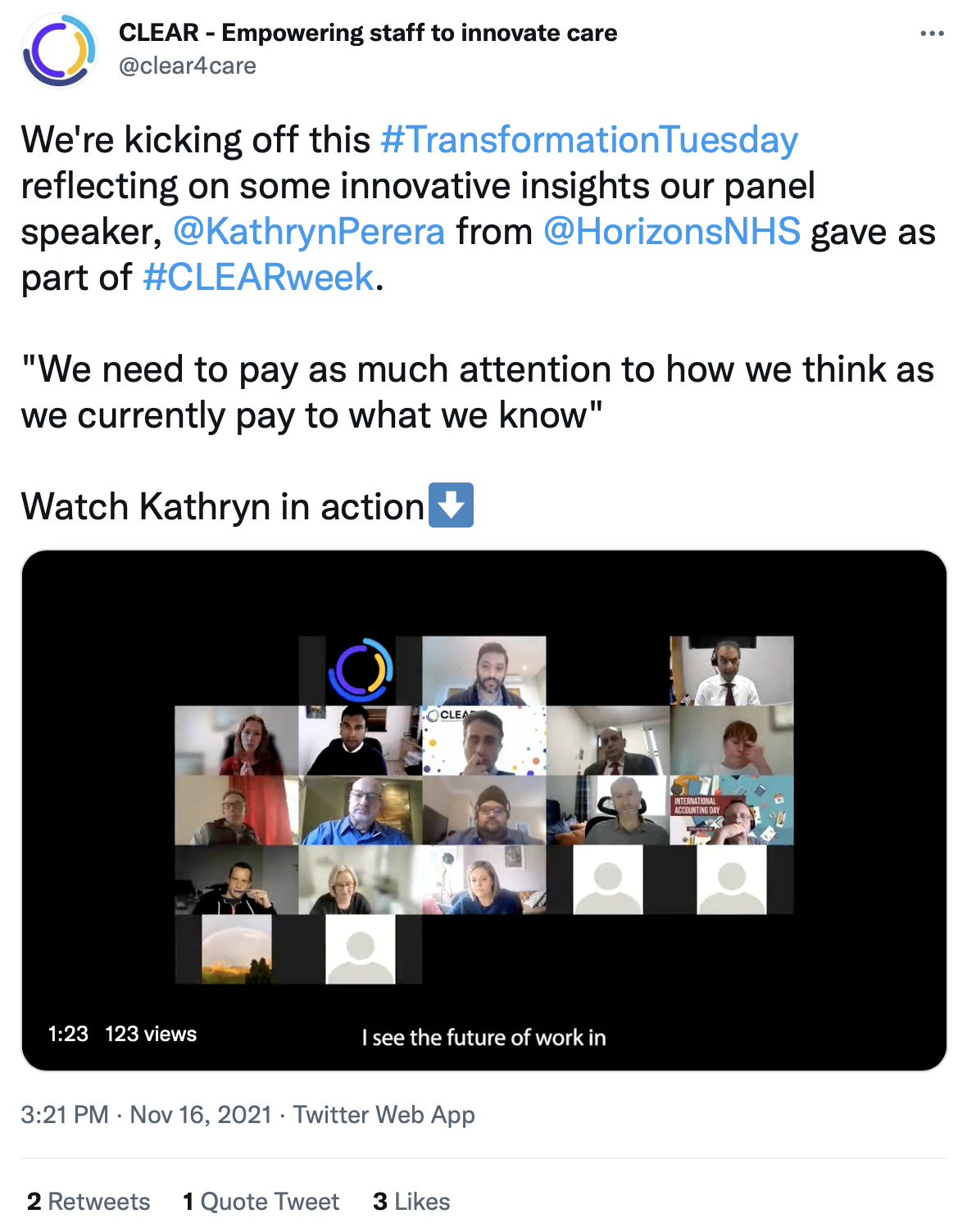Image resolution: width=967 pixels, height=1232 pixels.
Task: Open the CLEAR account display name
Action: point(368,33)
